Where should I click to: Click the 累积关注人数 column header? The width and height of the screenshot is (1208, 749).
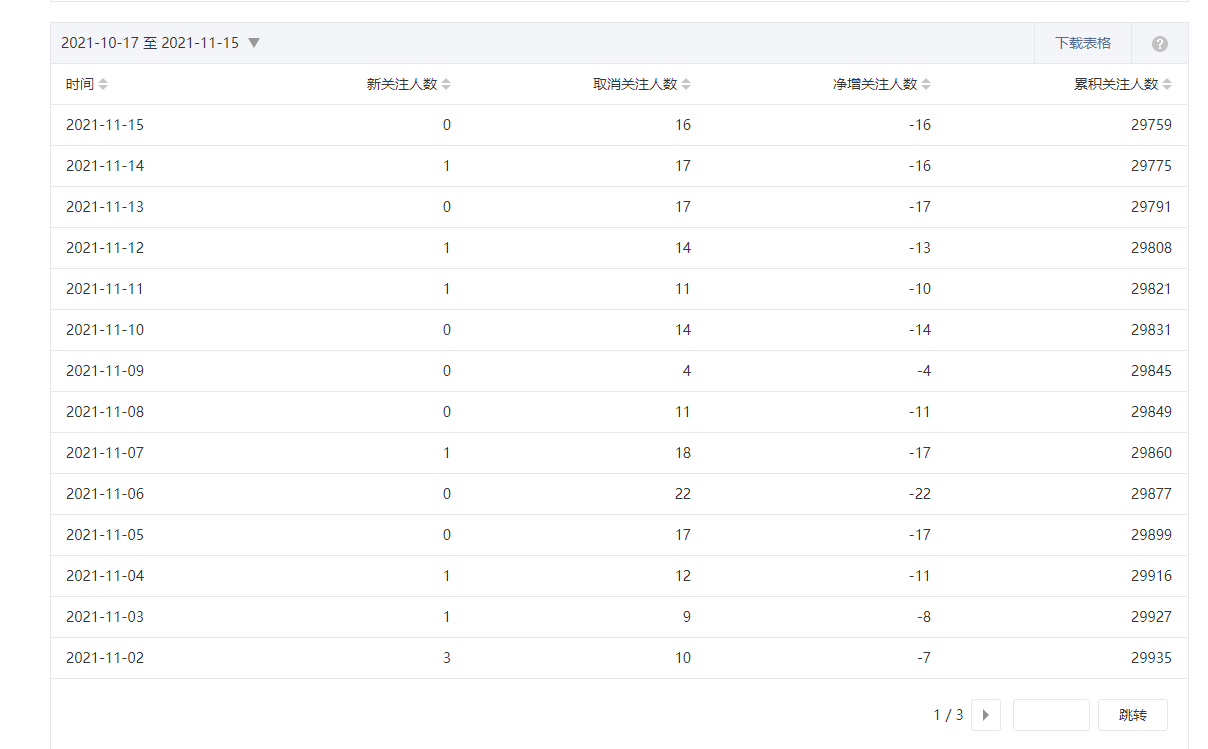pyautogui.click(x=1116, y=84)
